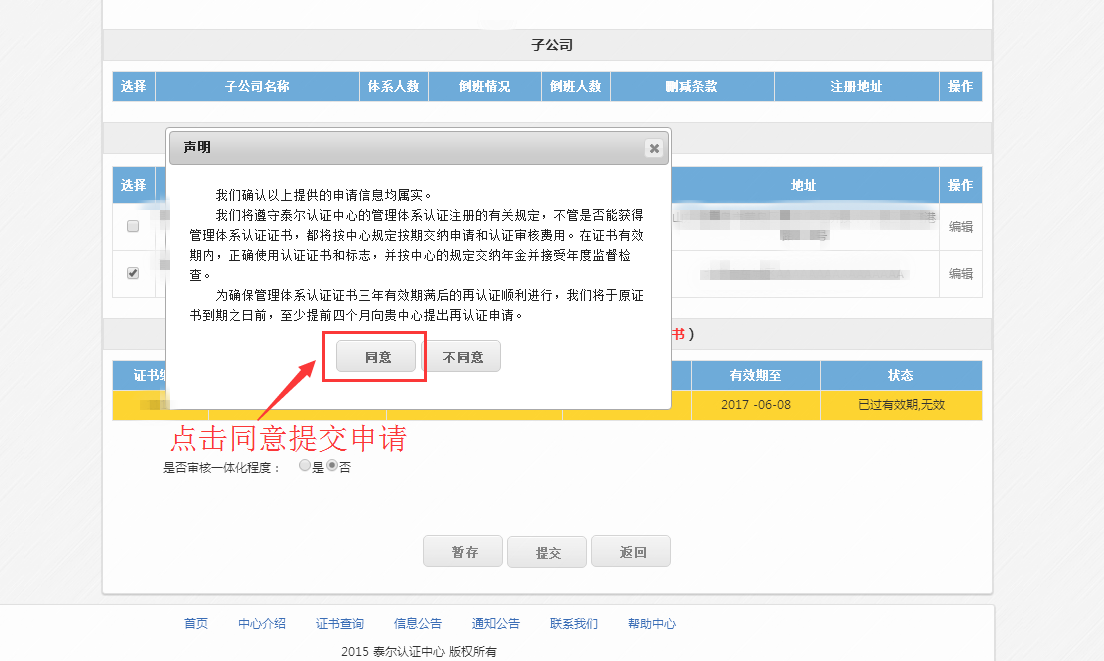Open 中心介绍 in the footer navigation
Screen dimensions: 1104x661
pos(262,623)
